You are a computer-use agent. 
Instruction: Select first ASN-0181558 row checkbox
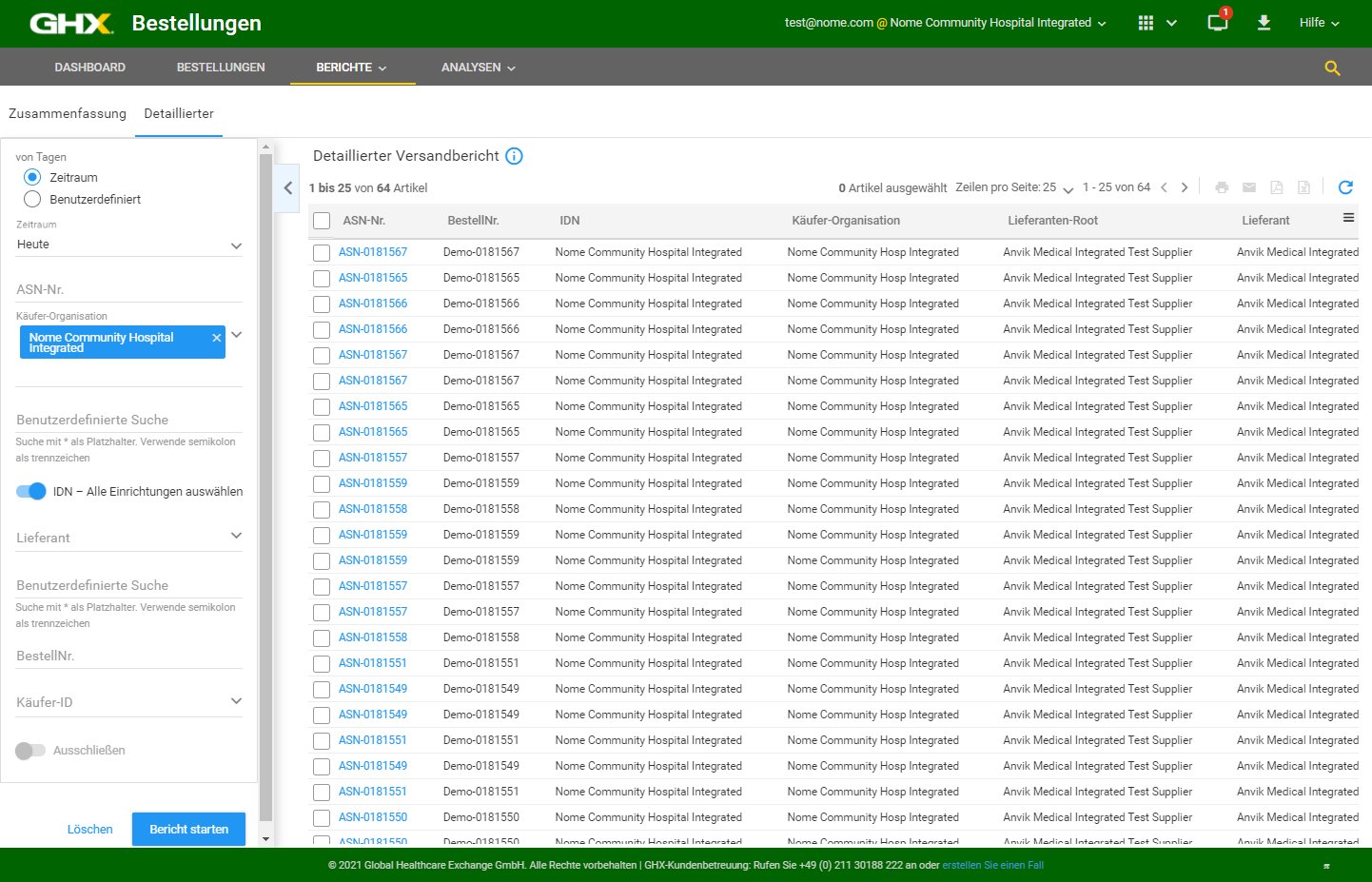322,509
